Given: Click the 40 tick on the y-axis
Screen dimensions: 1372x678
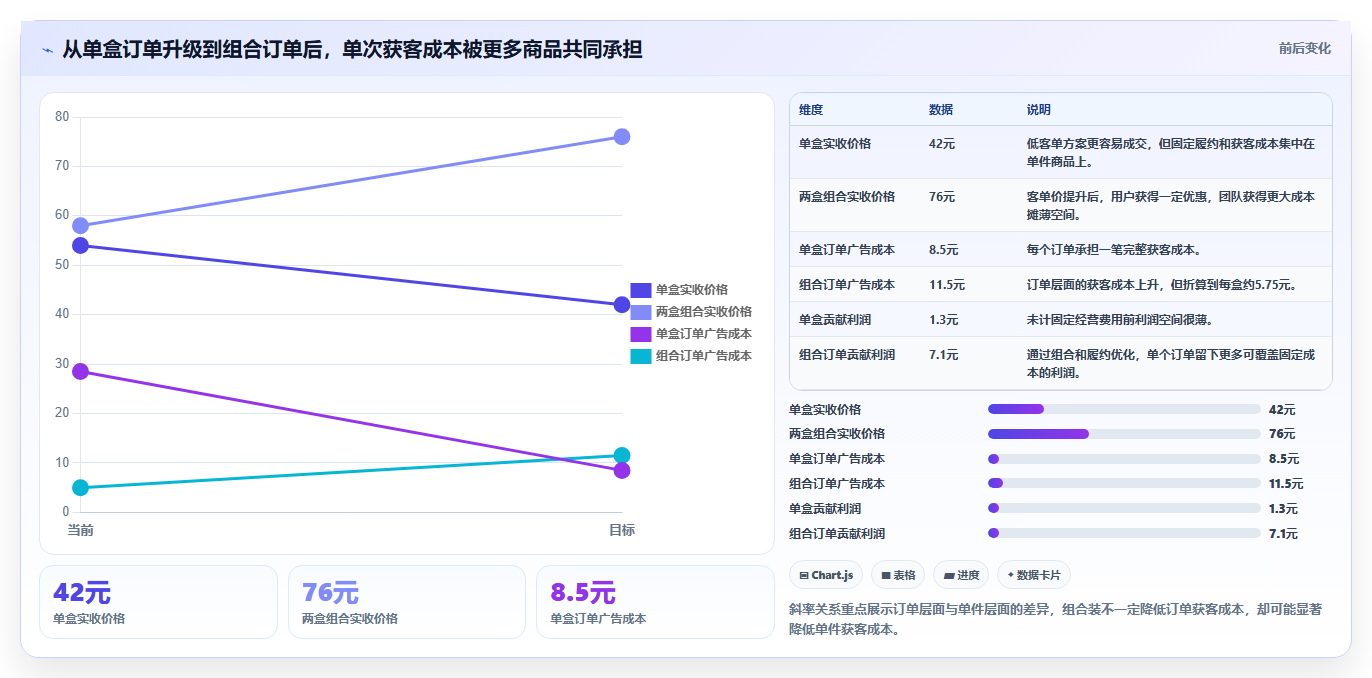Looking at the screenshot, I should click(62, 314).
